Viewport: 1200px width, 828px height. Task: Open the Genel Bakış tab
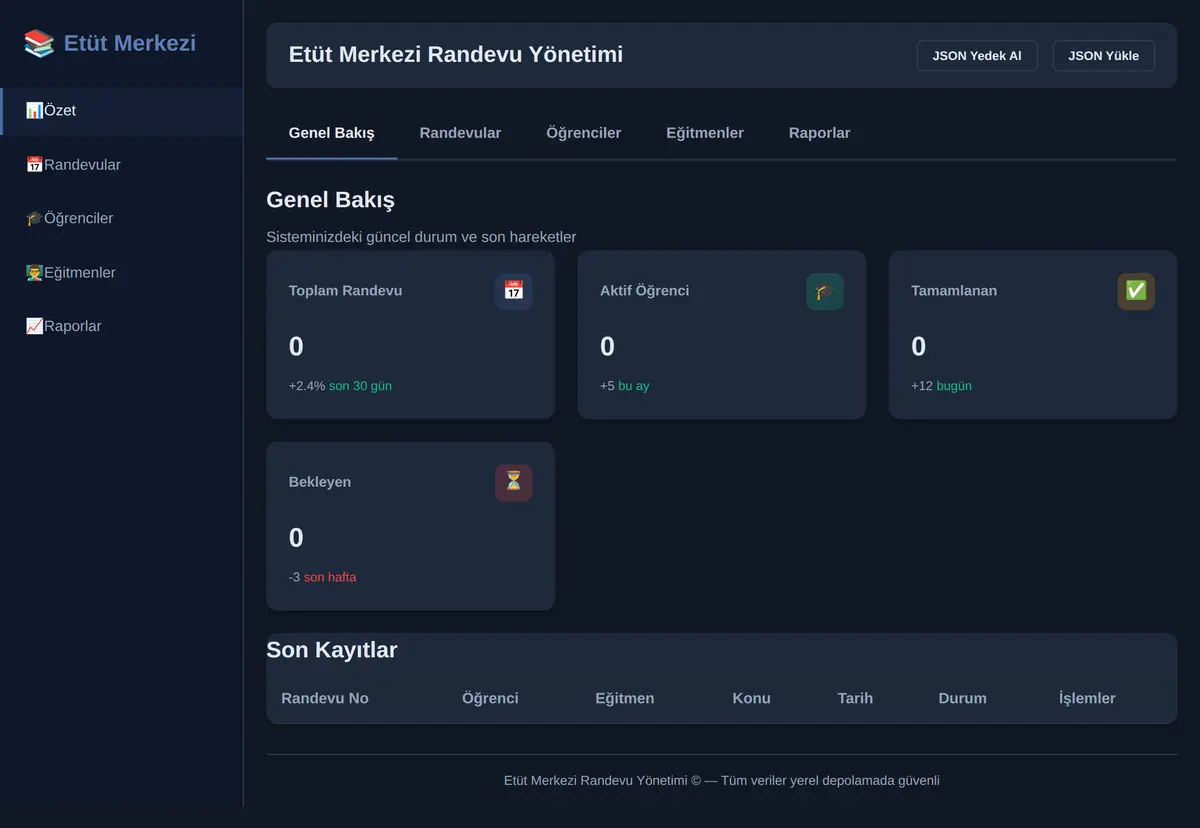pos(332,133)
